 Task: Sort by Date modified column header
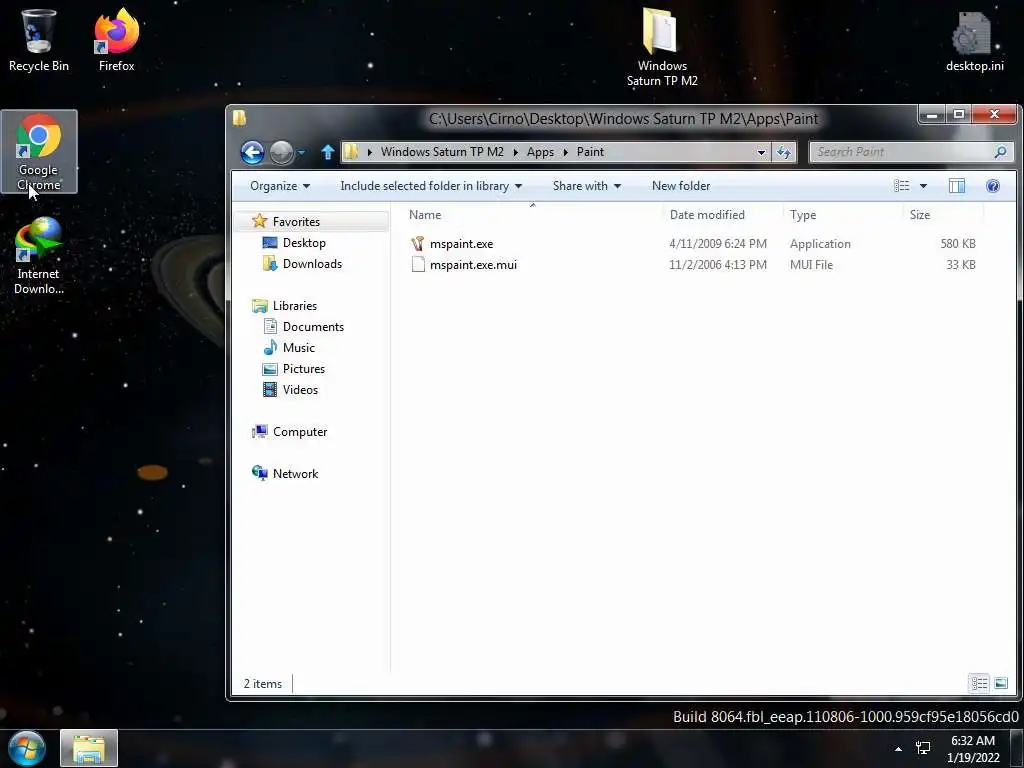tap(707, 215)
